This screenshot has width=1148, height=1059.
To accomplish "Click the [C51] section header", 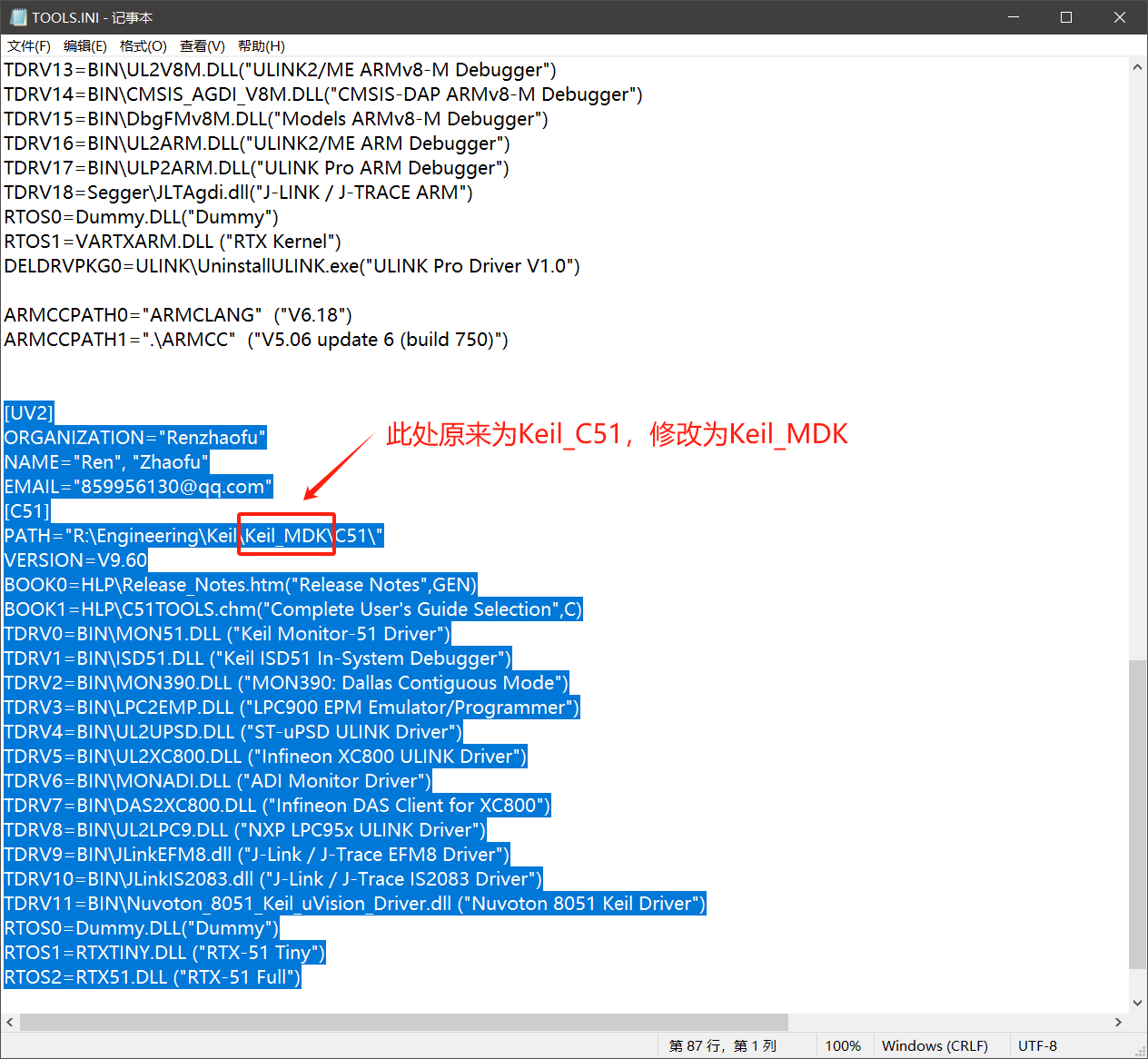I will (27, 511).
